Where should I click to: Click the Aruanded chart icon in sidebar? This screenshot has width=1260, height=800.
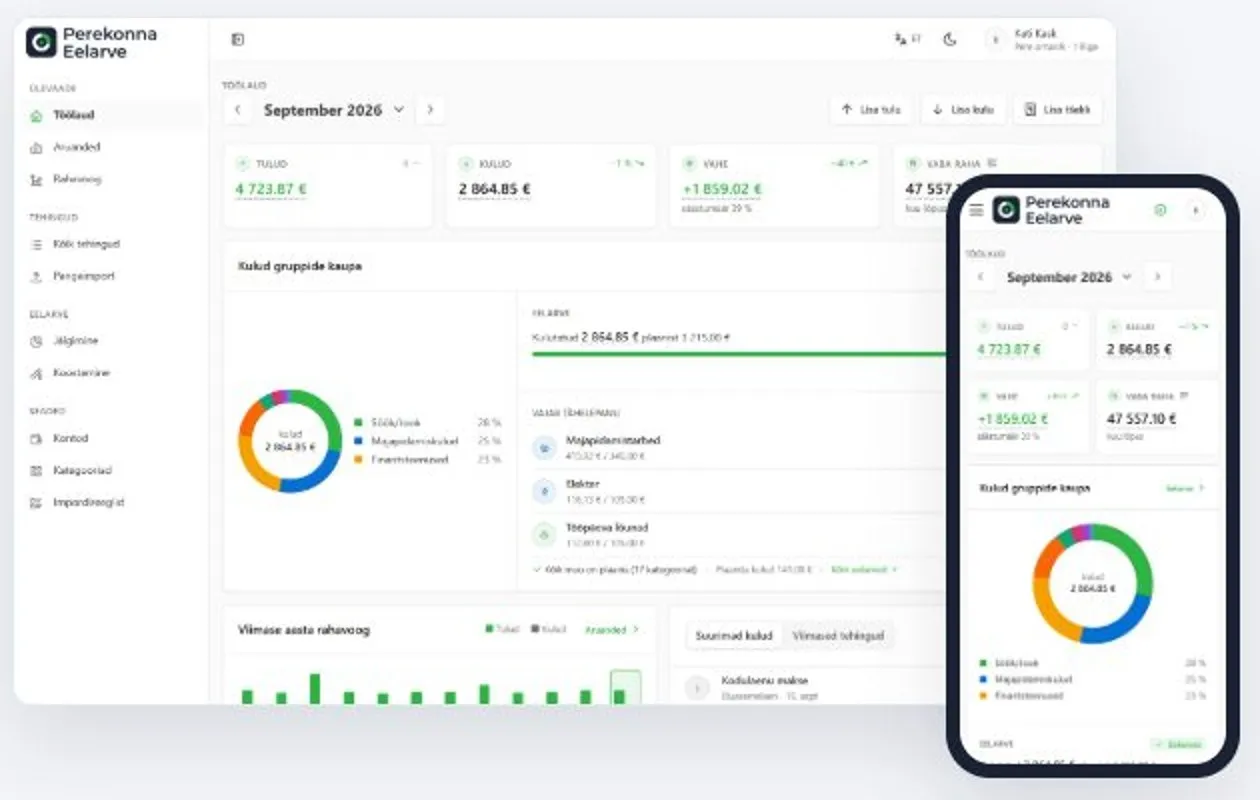(x=36, y=147)
